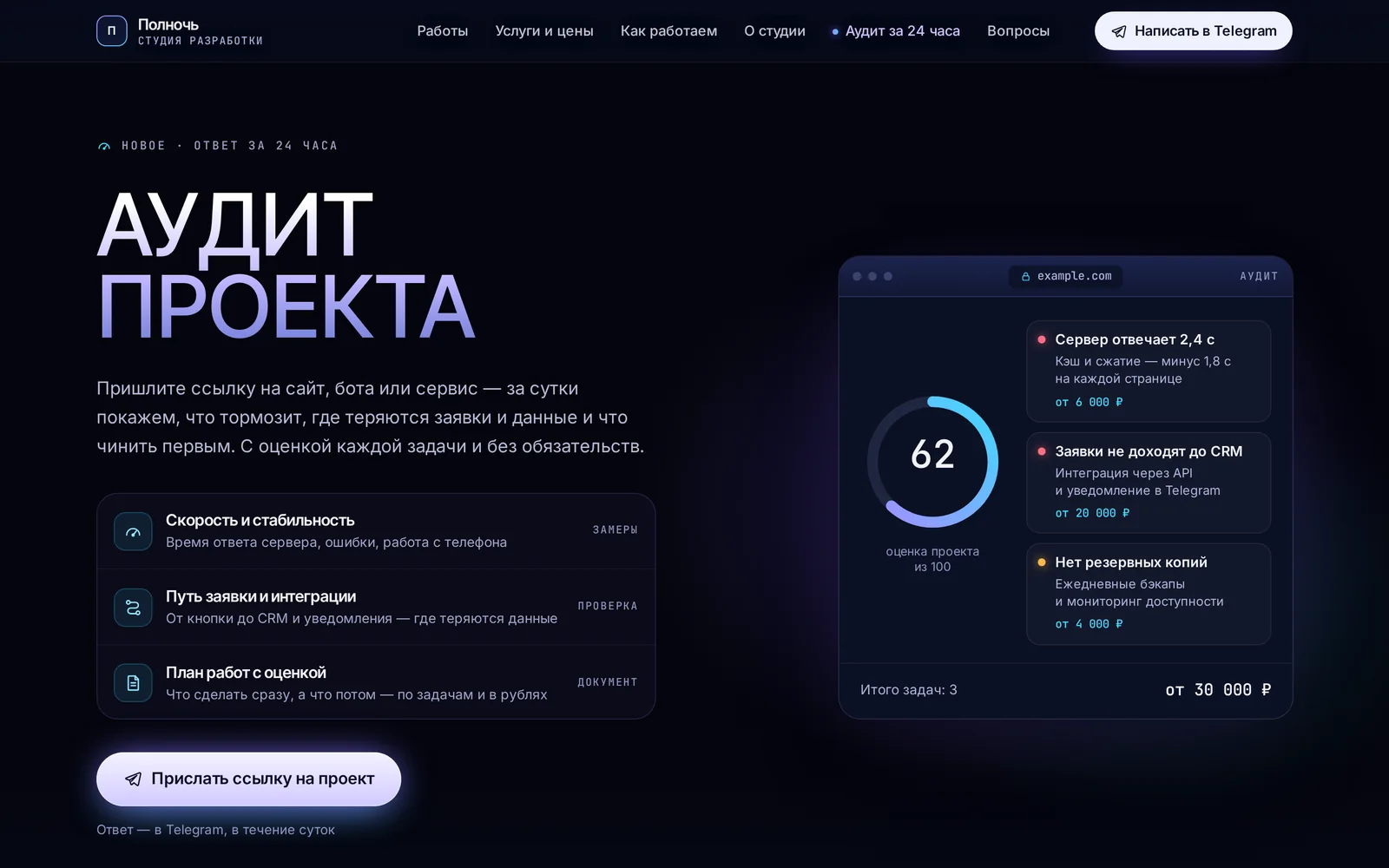Click the document icon beside План работ с оценкой
This screenshot has height=868, width=1389.
[x=133, y=683]
